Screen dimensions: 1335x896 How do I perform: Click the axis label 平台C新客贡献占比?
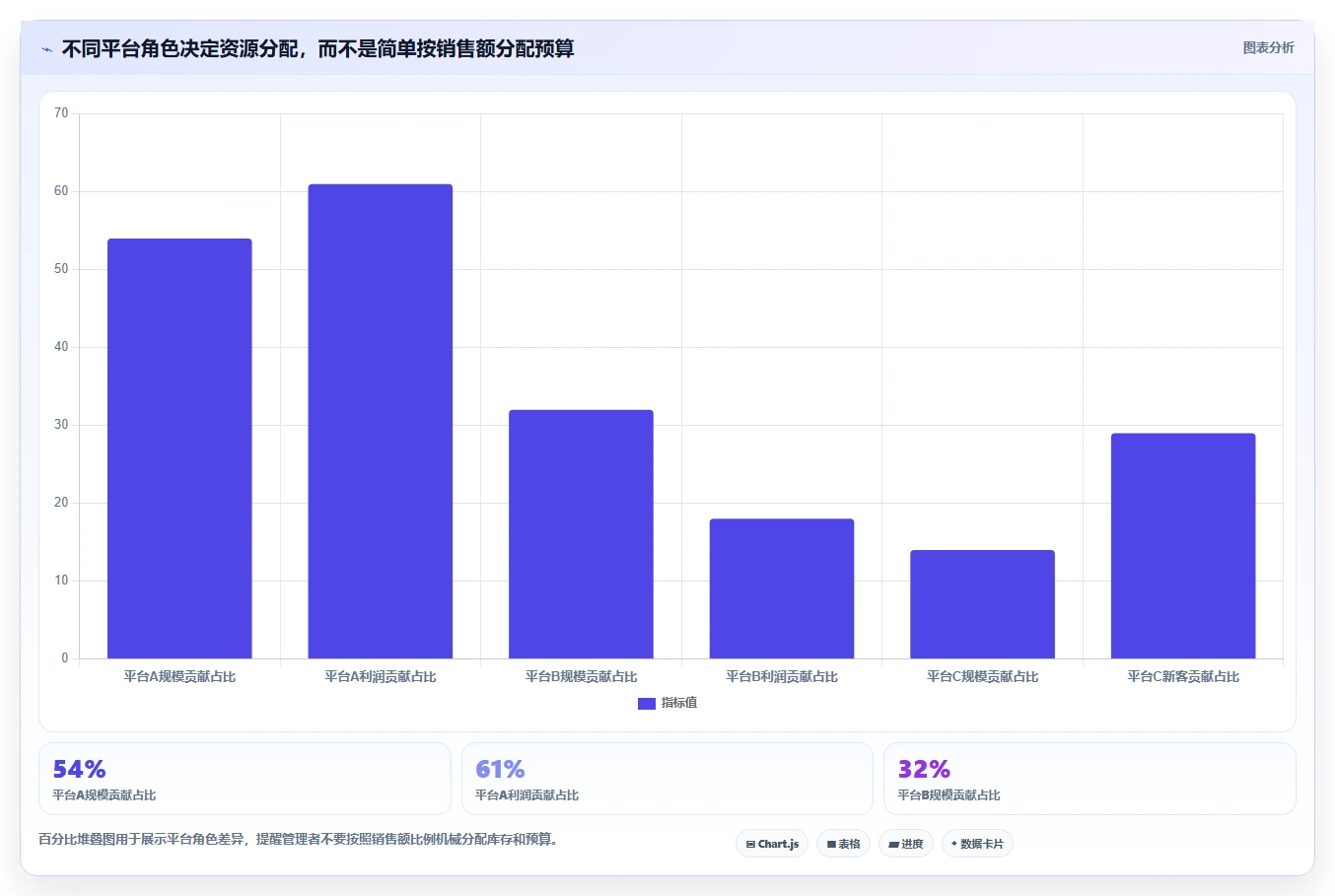pyautogui.click(x=1183, y=677)
